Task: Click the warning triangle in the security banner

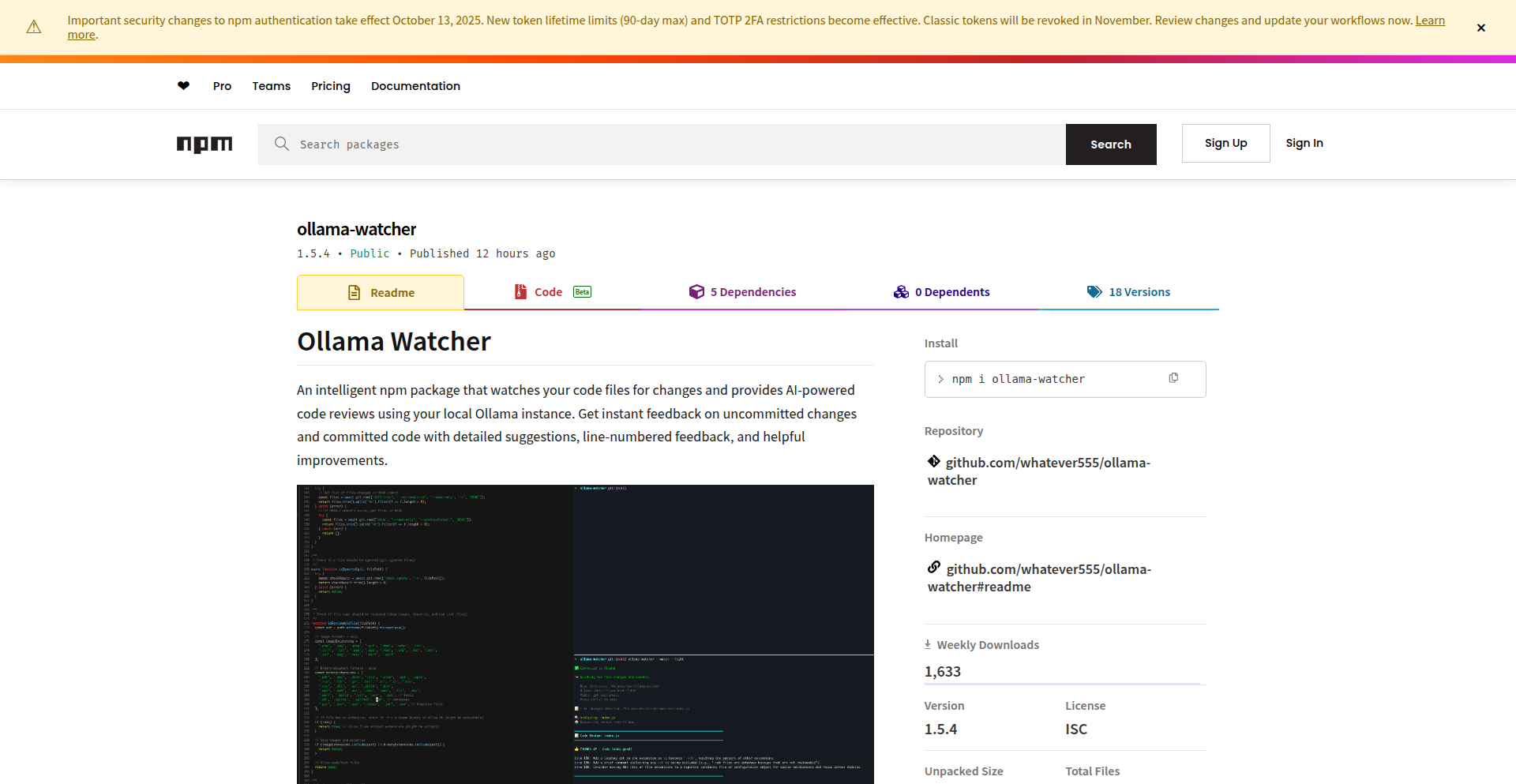Action: click(33, 27)
